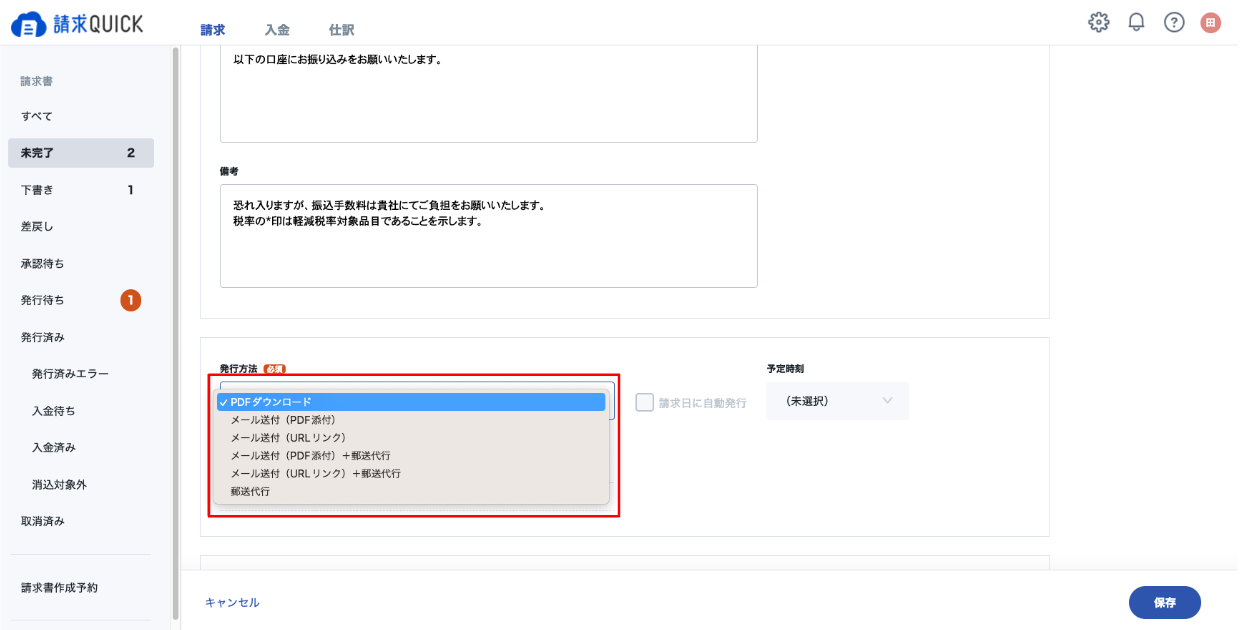Enable 請求日に自動発行 checkbox
Viewport: 1240px width, 630px height.
[645, 402]
